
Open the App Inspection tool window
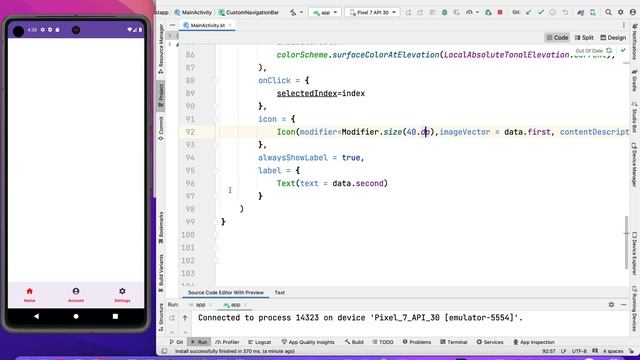pyautogui.click(x=533, y=342)
